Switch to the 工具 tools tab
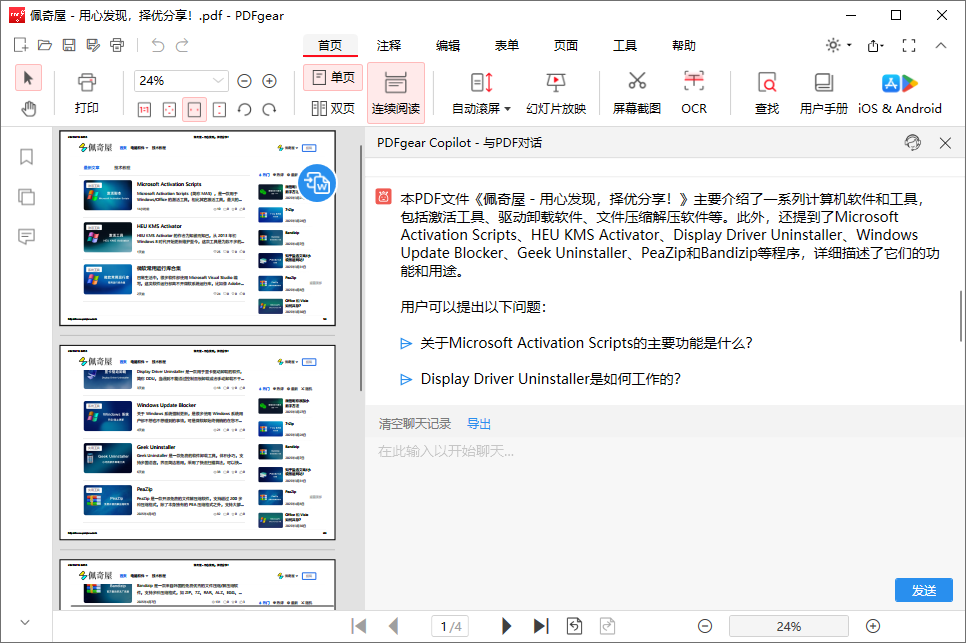Screen dimensions: 966x643 click(625, 46)
